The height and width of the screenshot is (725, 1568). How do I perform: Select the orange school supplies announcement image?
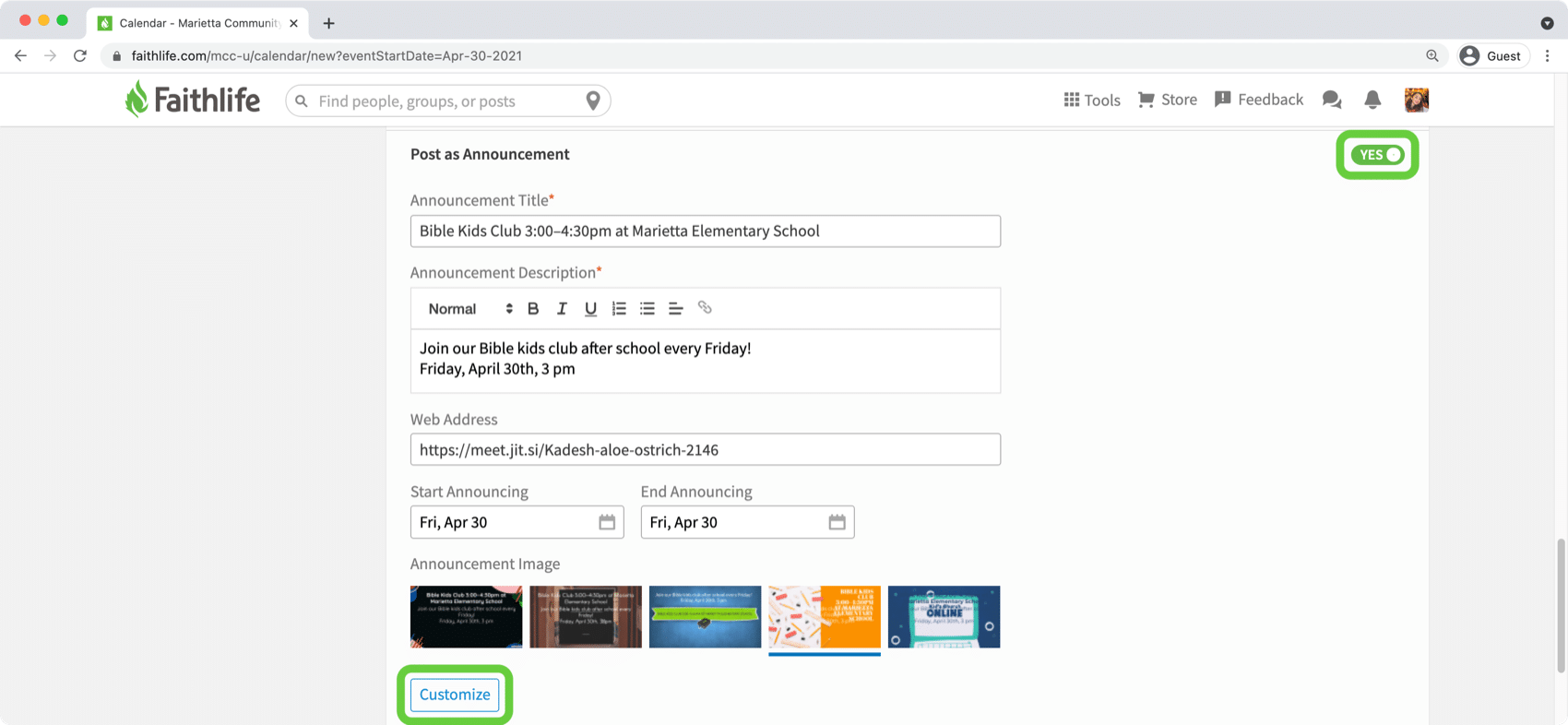(x=825, y=616)
